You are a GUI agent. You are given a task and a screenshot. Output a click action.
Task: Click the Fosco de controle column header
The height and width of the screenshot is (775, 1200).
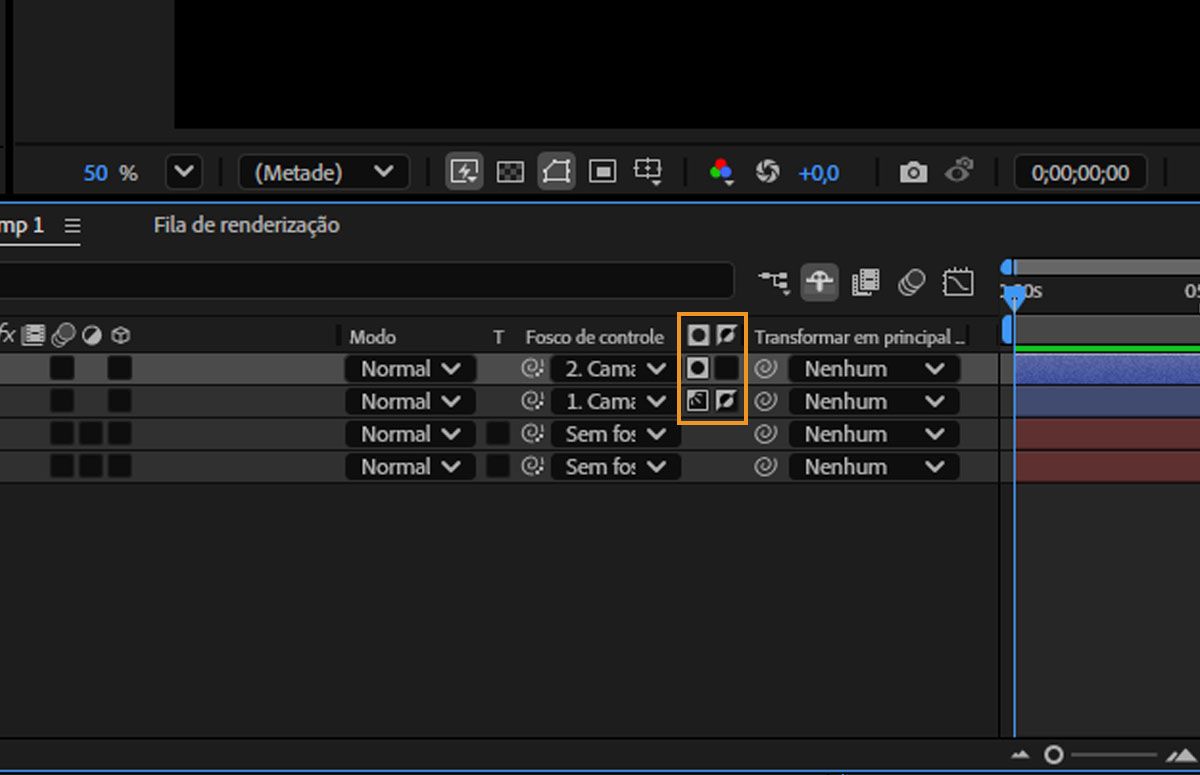(x=594, y=337)
